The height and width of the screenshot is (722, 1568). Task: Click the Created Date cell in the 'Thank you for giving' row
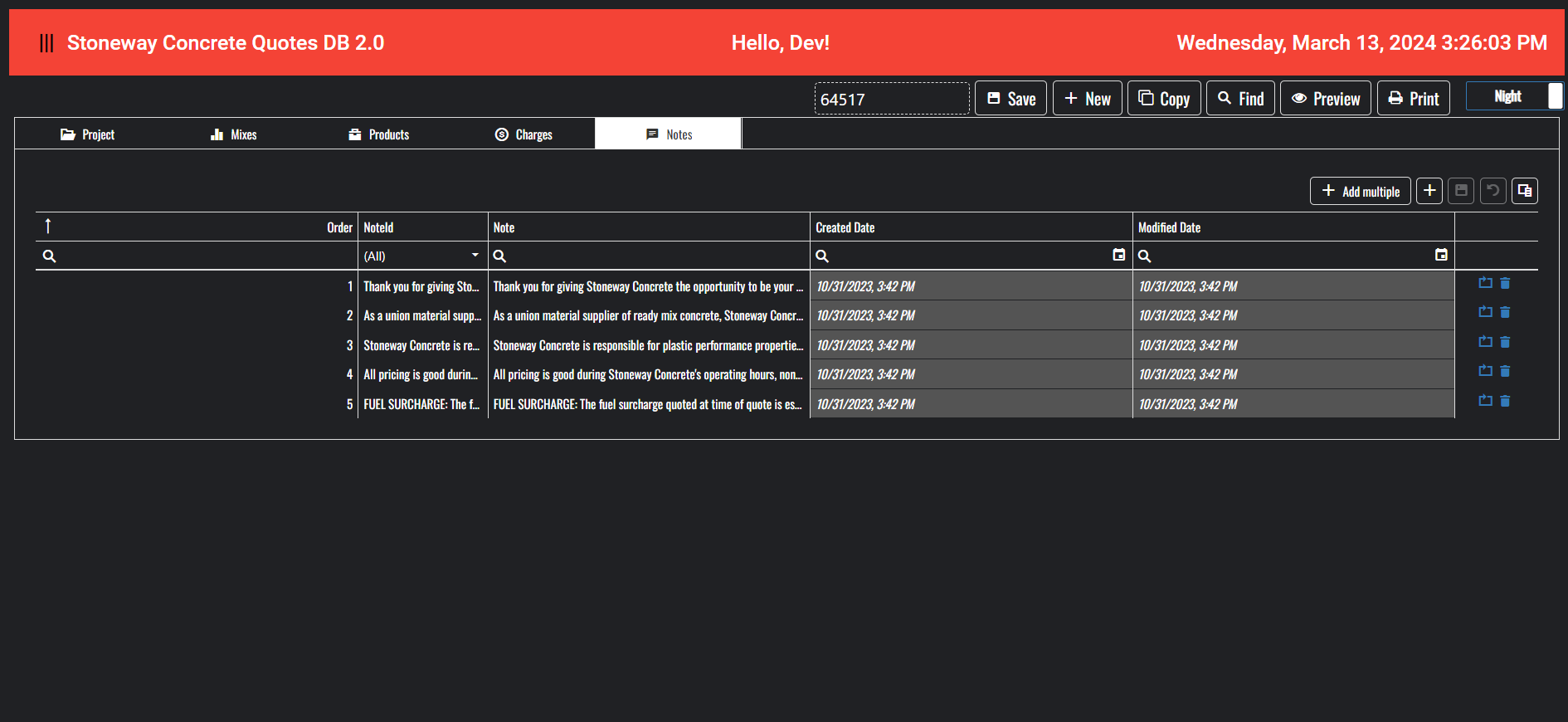(x=971, y=286)
